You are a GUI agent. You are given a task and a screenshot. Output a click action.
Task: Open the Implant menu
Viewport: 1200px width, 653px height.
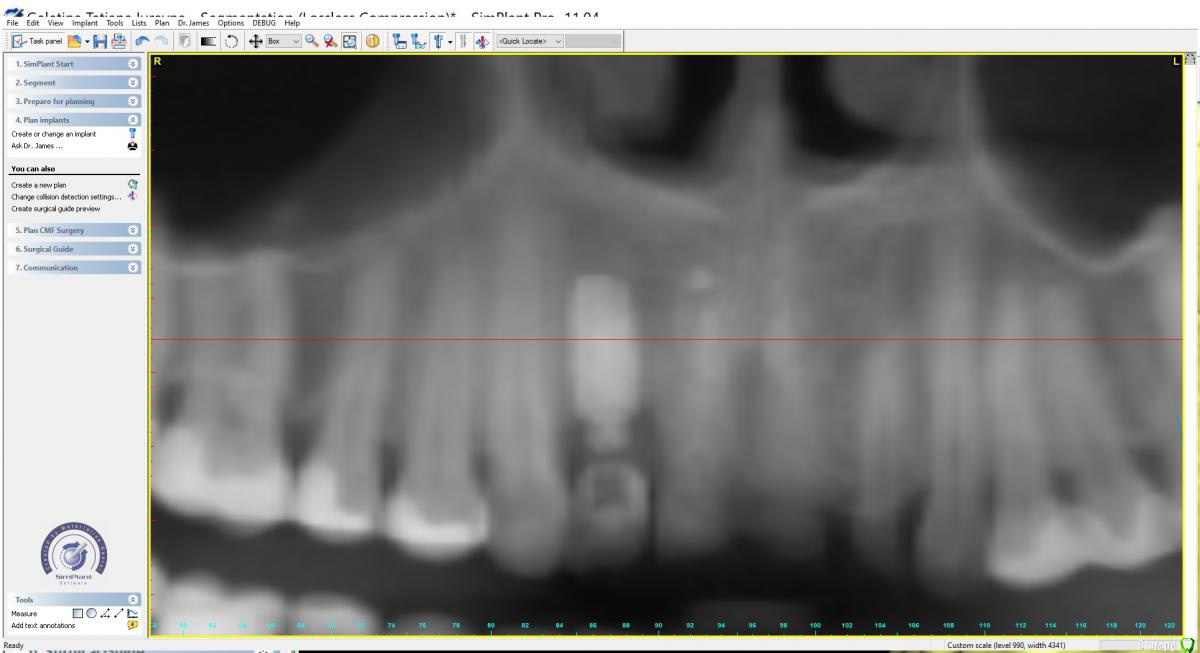[84, 23]
